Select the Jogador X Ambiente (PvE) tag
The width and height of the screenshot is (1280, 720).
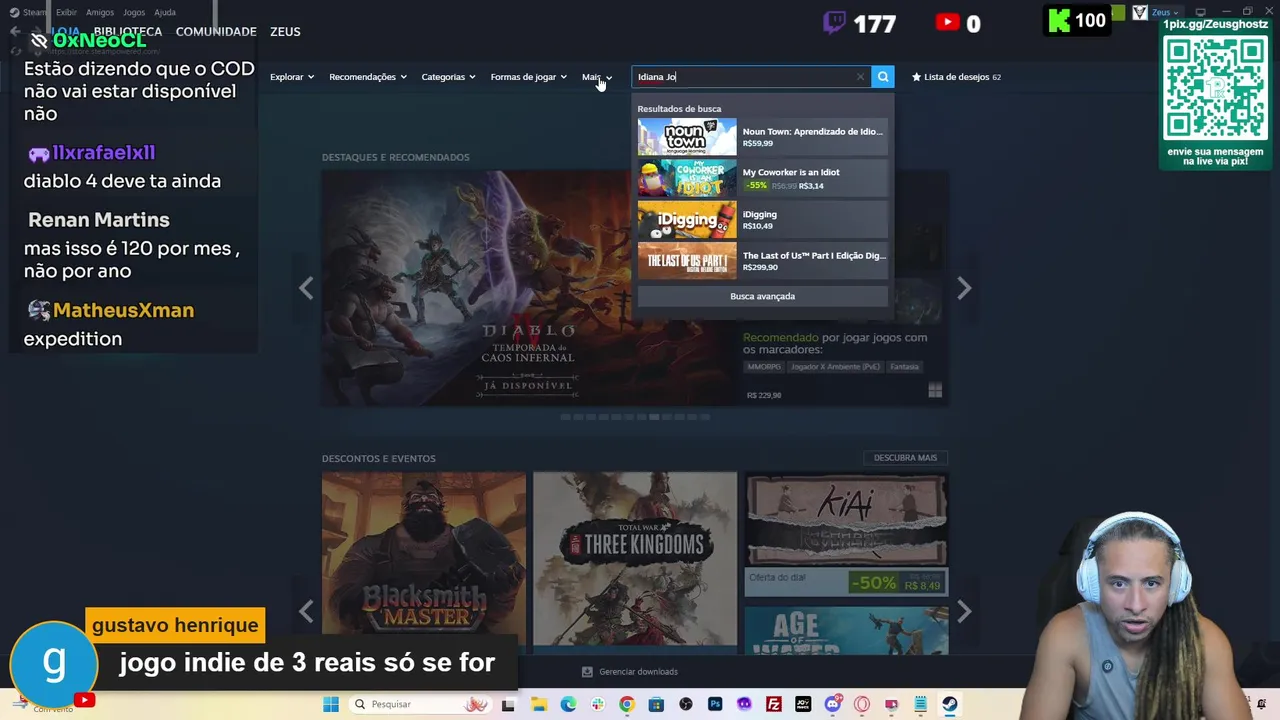(835, 367)
